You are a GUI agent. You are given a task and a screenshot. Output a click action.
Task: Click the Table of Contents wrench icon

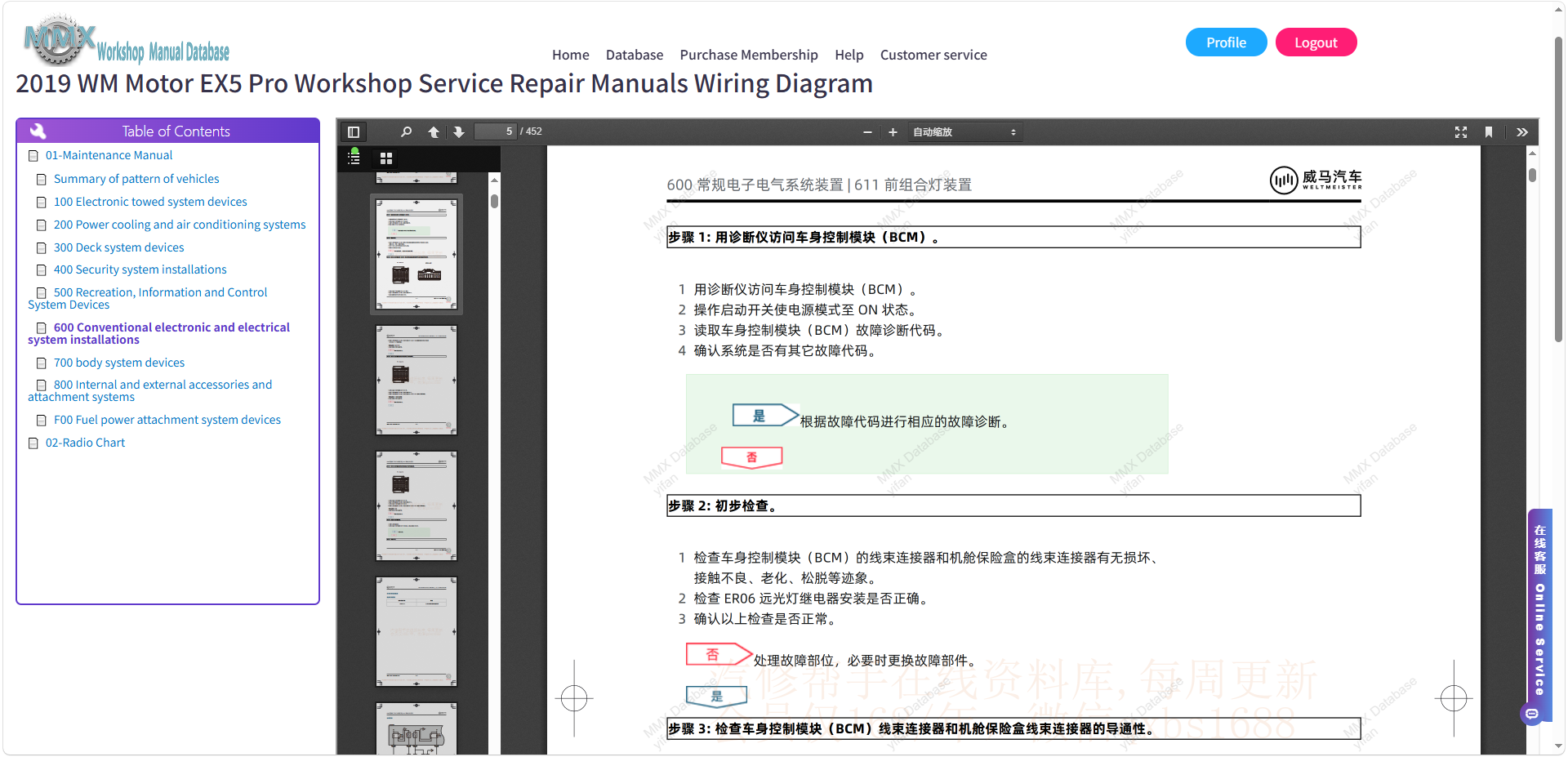coord(38,131)
